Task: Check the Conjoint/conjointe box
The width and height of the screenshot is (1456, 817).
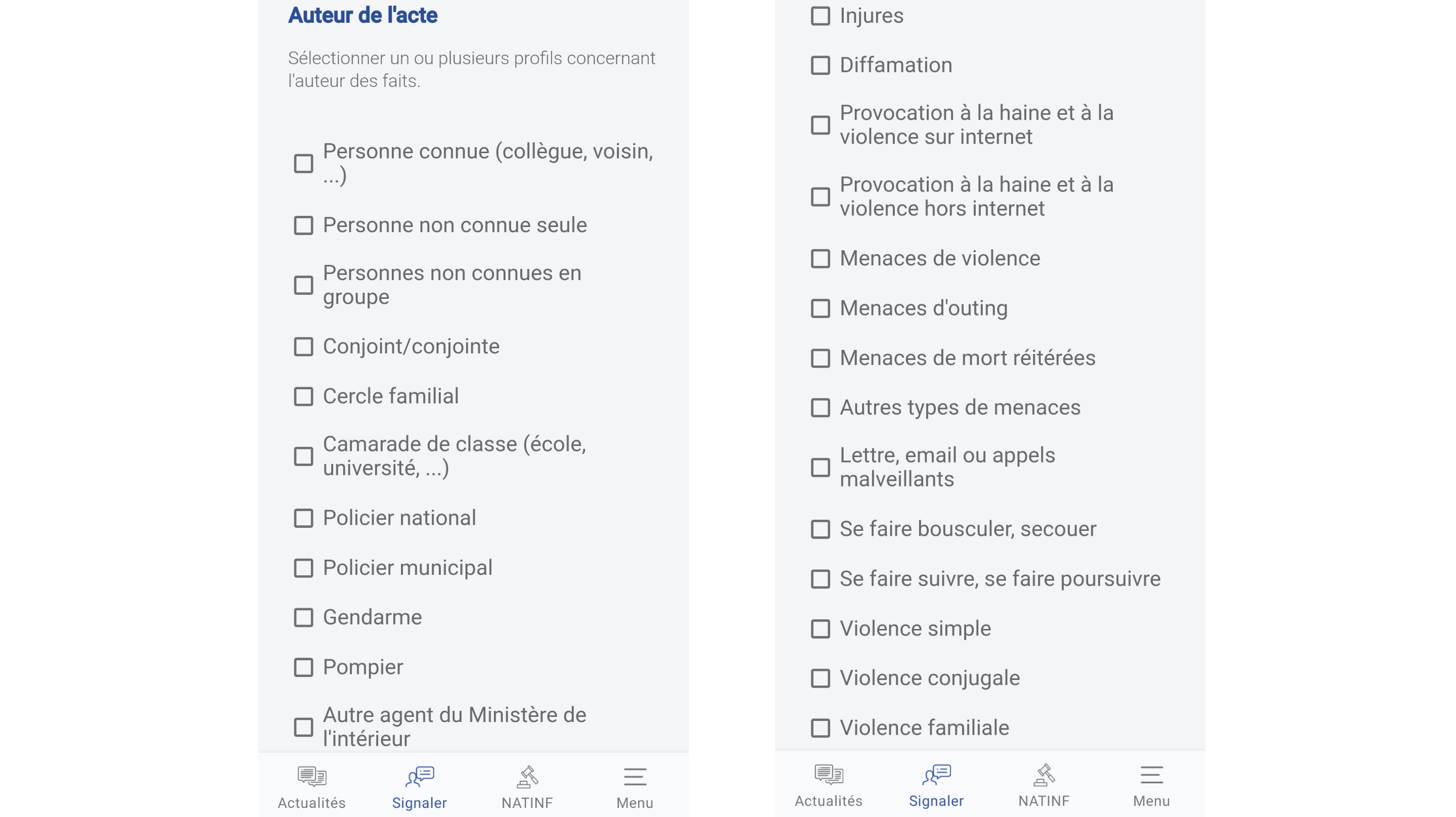Action: pos(303,347)
